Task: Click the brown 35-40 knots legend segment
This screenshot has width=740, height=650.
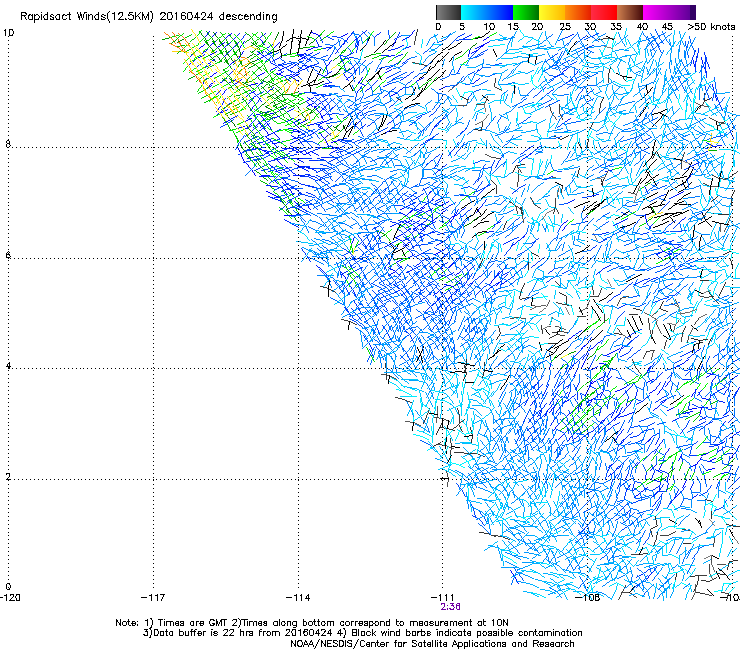Action: tap(630, 12)
